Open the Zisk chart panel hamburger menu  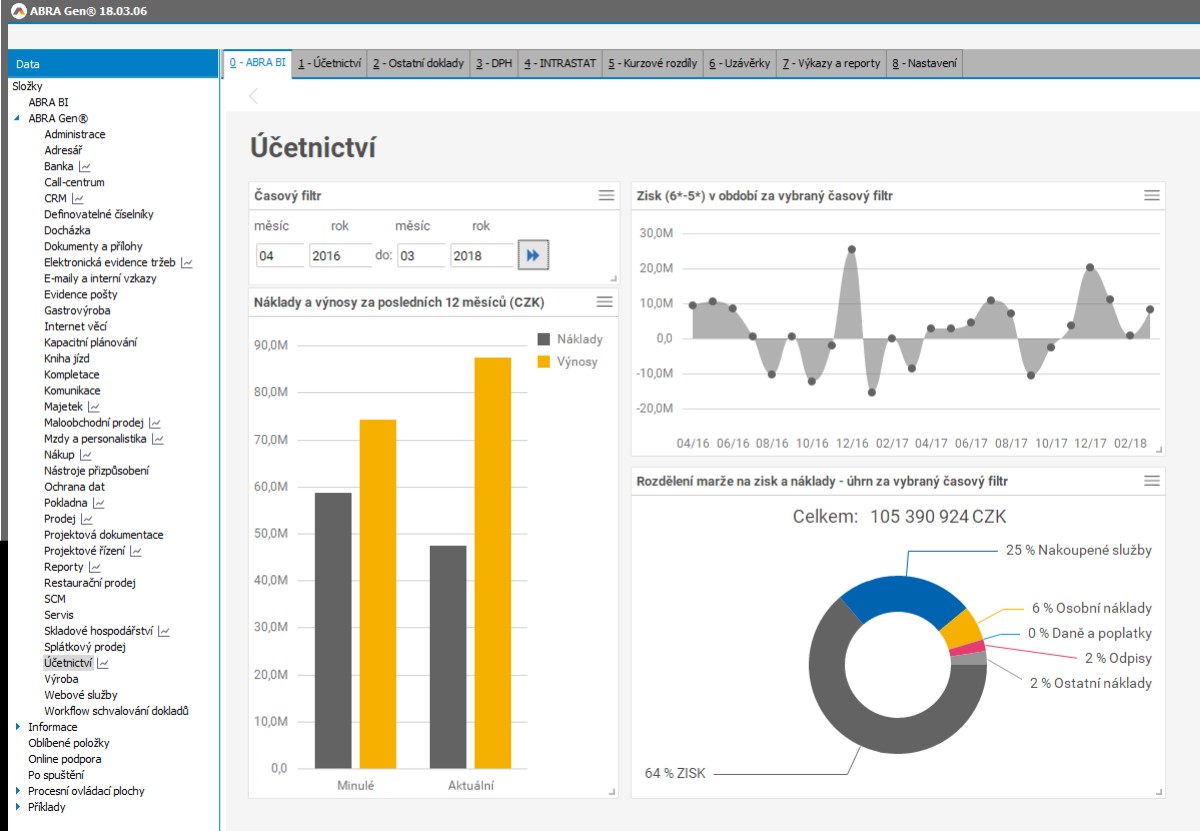pyautogui.click(x=1152, y=195)
